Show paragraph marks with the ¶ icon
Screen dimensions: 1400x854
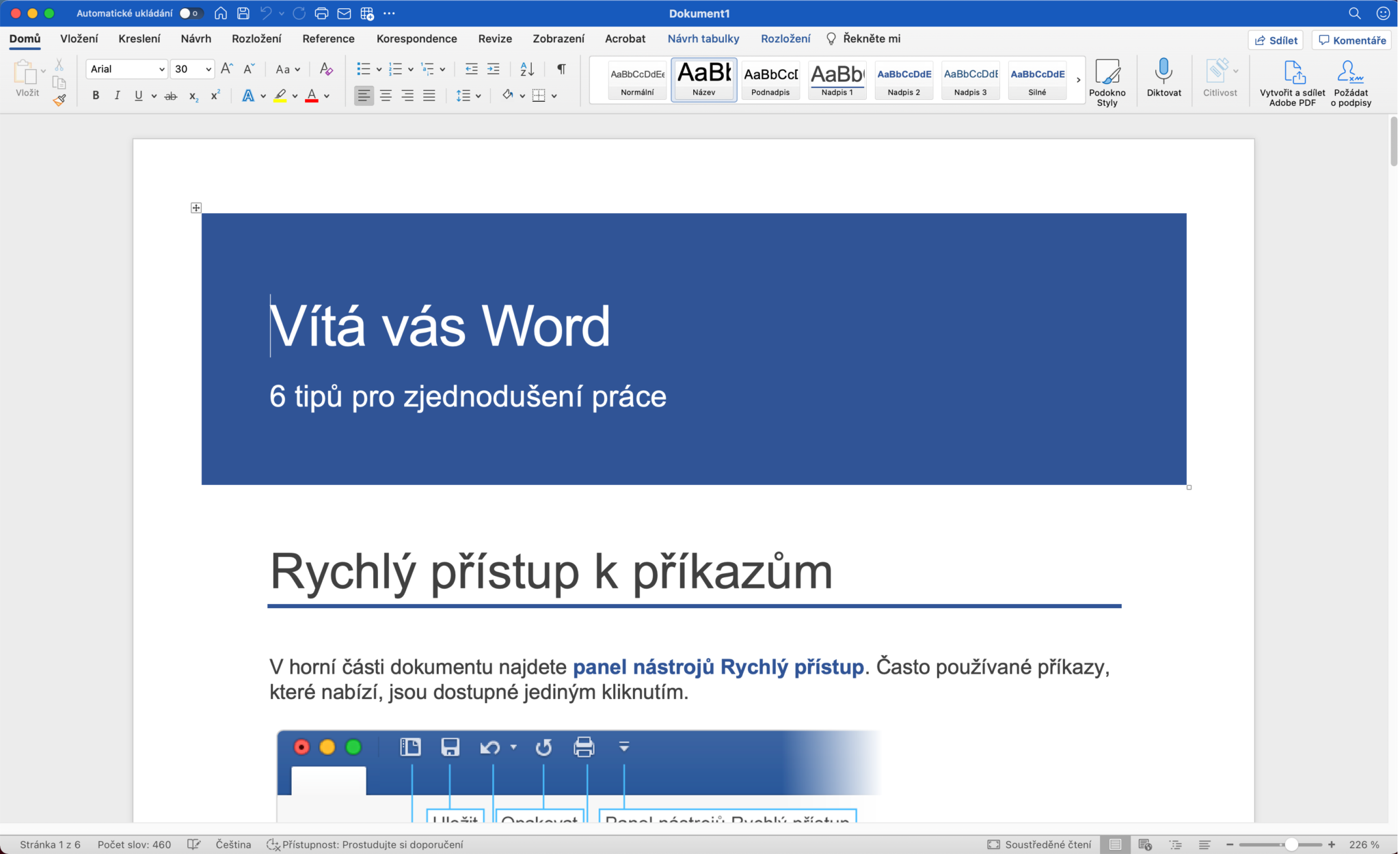[561, 69]
